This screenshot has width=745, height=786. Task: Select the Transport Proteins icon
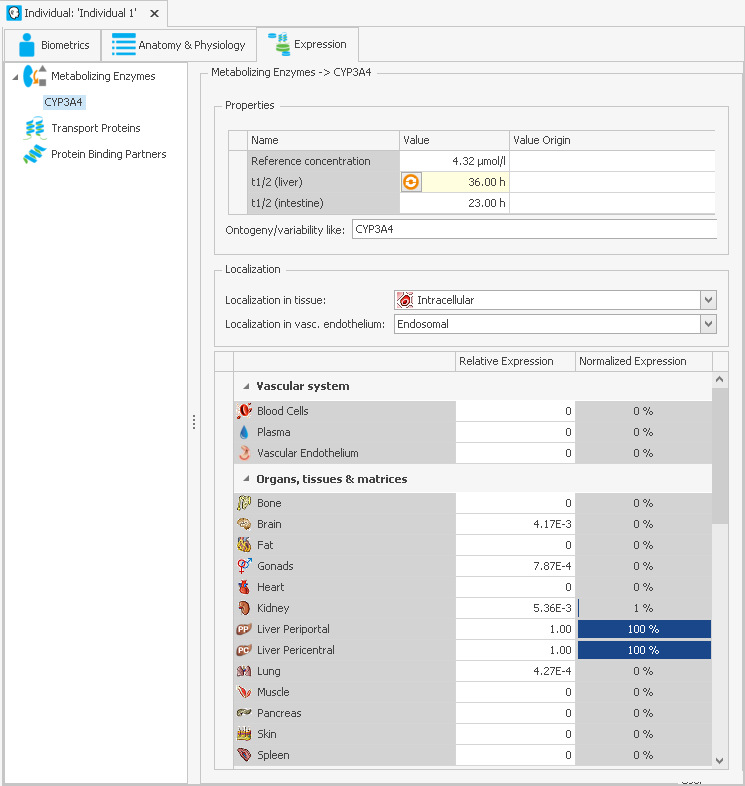35,128
